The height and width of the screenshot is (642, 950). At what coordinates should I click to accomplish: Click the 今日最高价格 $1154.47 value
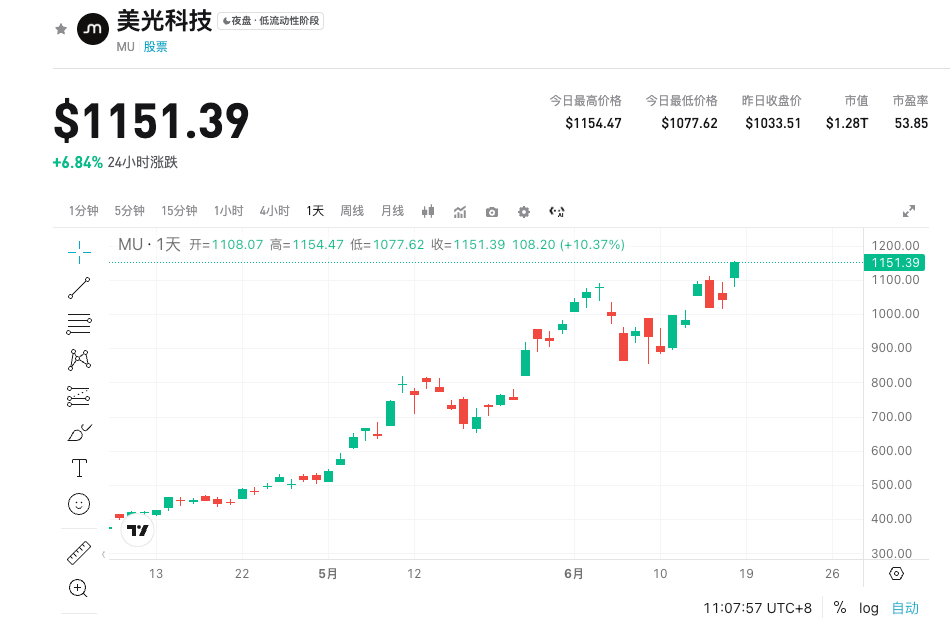pos(593,124)
